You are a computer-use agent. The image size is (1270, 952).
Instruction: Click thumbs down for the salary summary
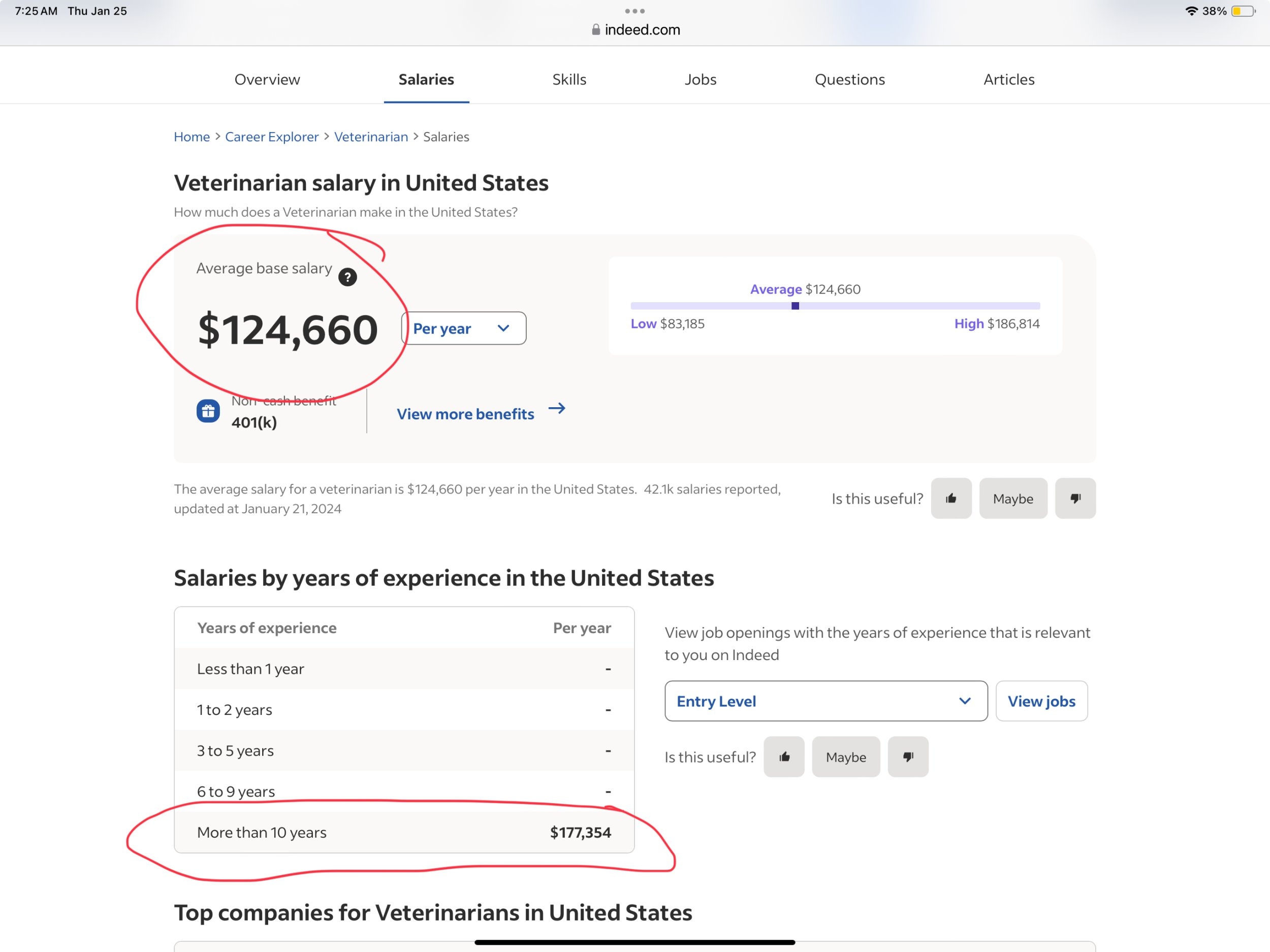click(x=1075, y=498)
